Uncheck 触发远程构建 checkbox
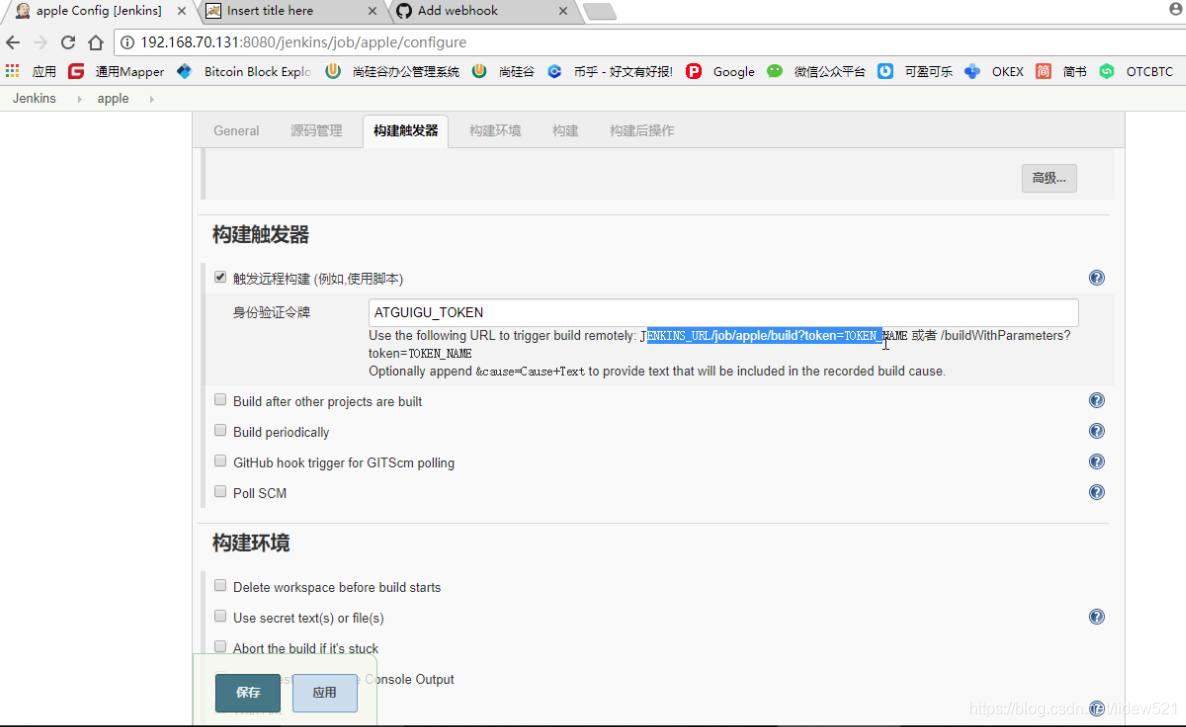1186x727 pixels. click(x=220, y=277)
